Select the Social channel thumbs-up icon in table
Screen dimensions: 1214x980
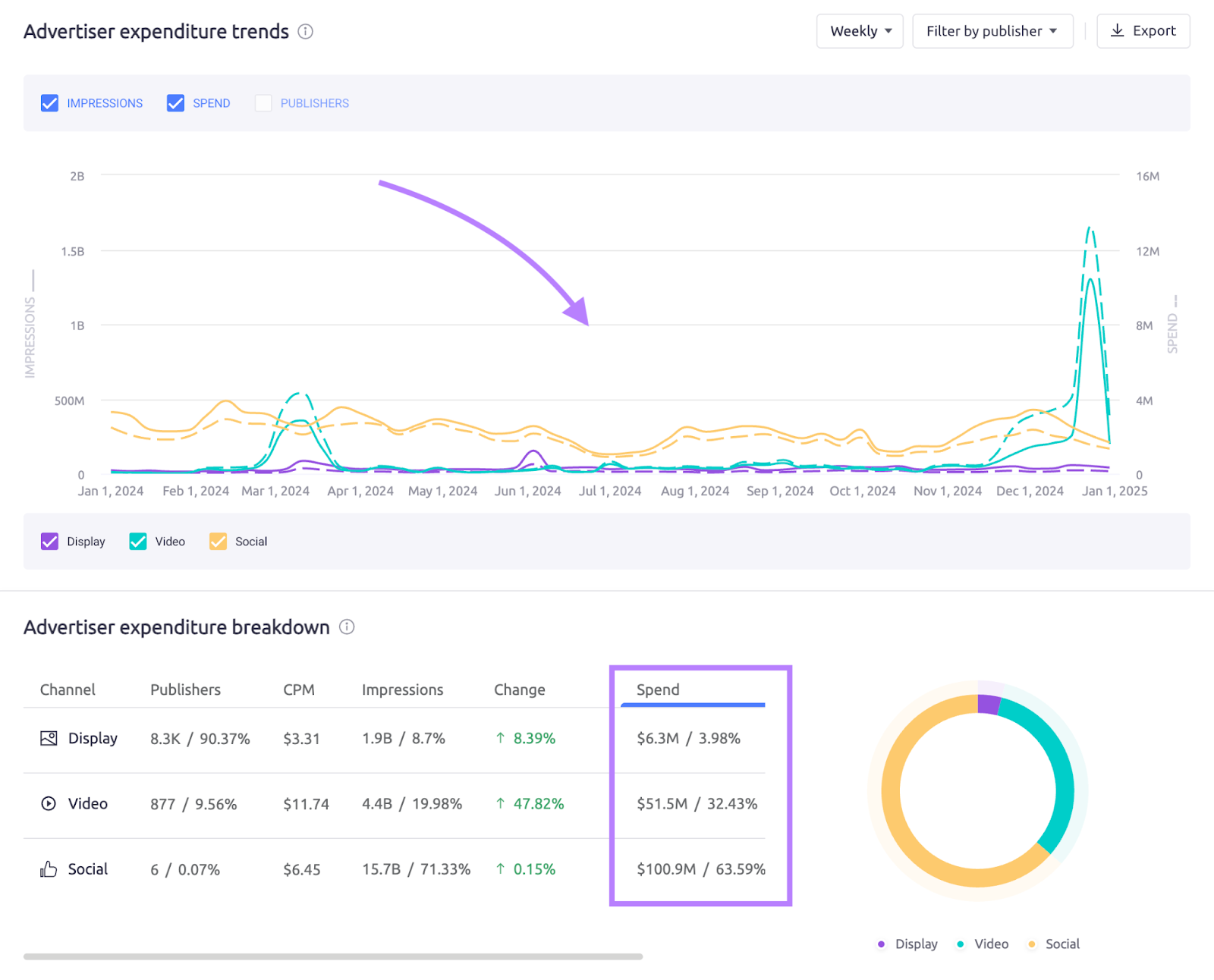48,869
